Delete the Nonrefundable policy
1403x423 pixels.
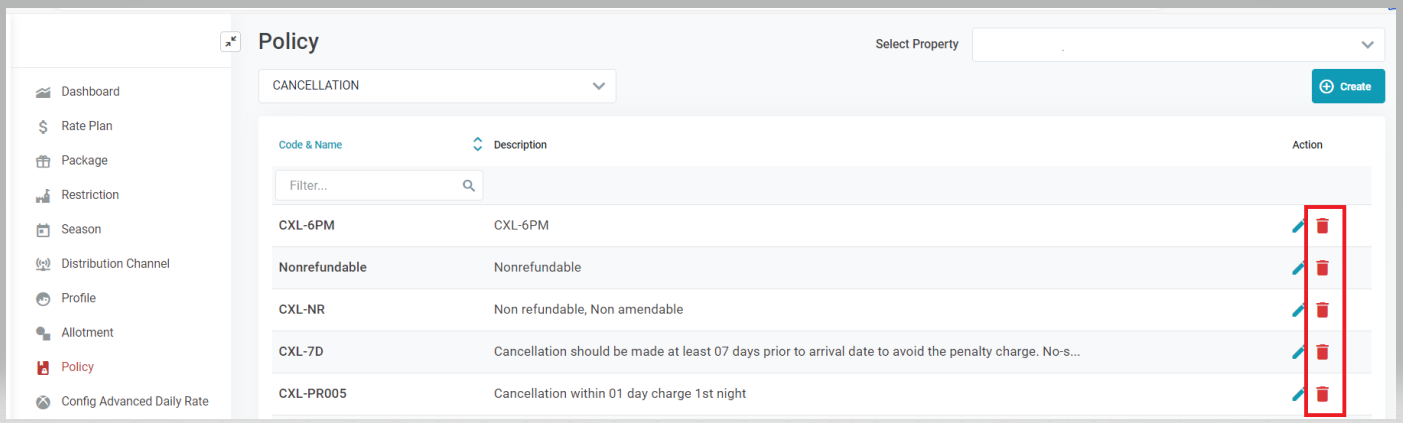[x=1322, y=268]
